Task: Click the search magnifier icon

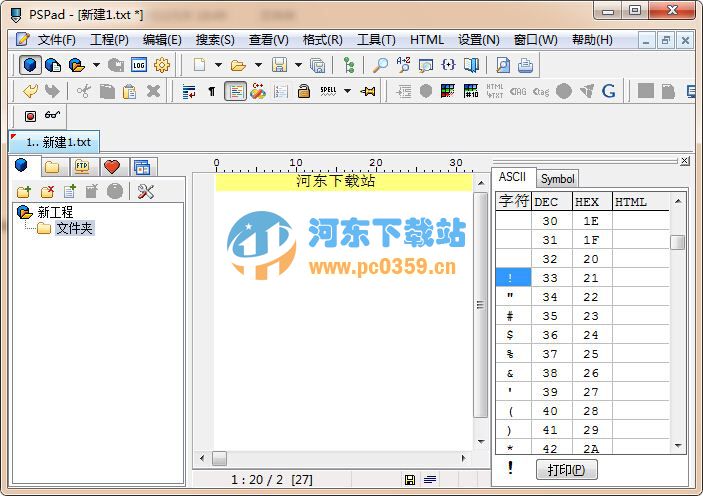Action: (x=380, y=65)
